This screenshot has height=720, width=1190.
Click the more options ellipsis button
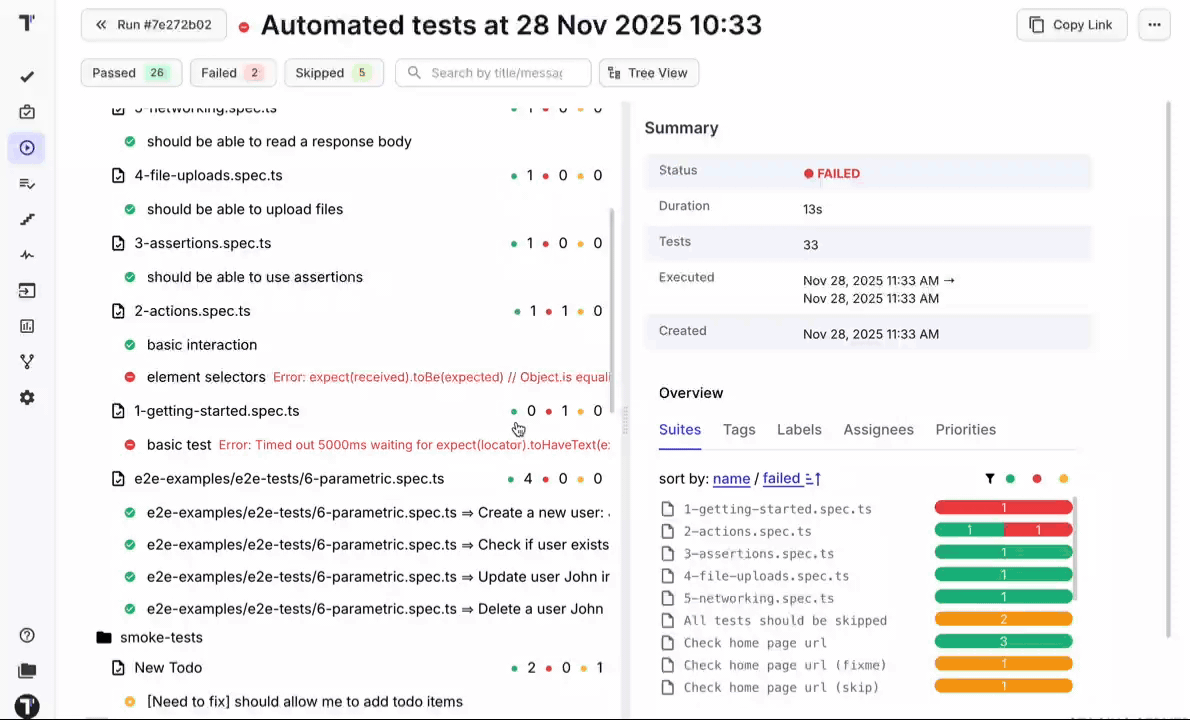[1154, 25]
